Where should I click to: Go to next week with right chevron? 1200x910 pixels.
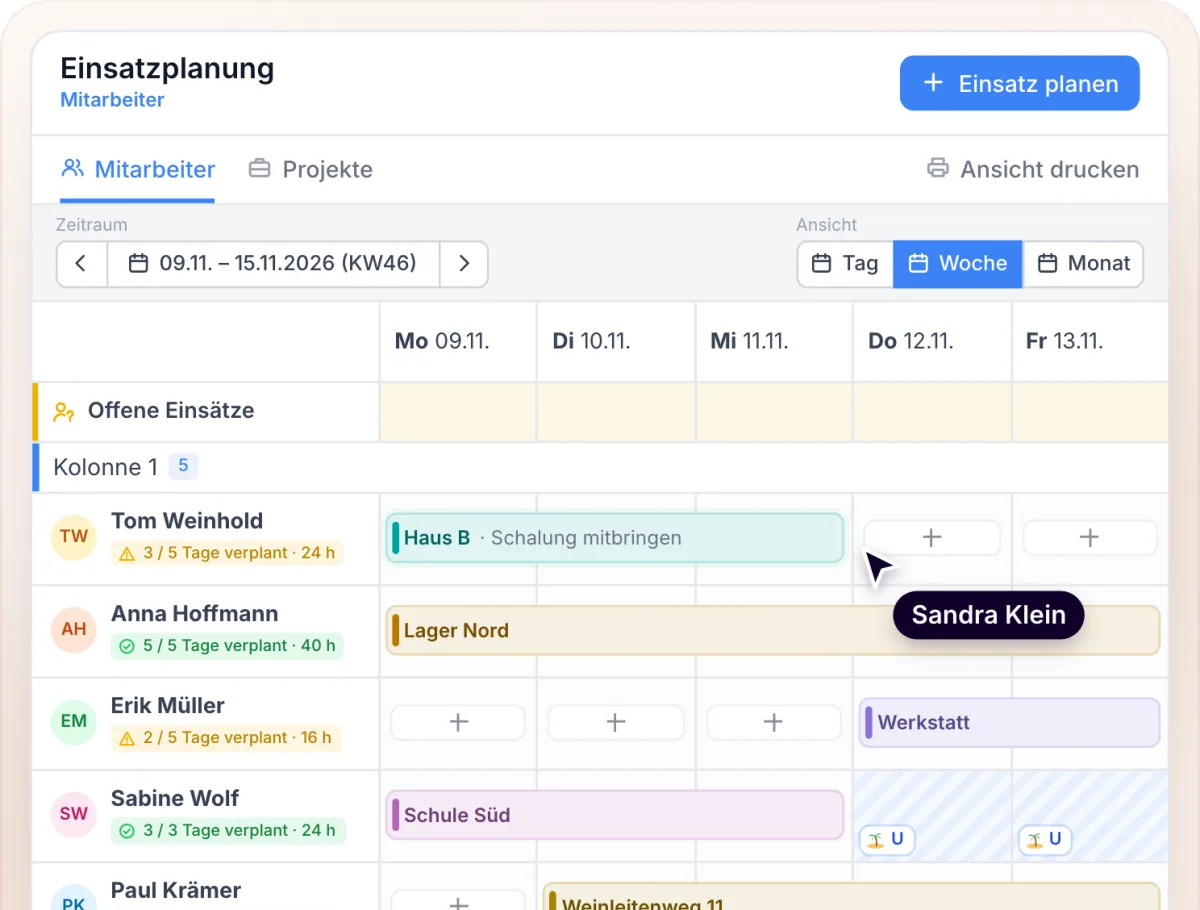tap(464, 264)
